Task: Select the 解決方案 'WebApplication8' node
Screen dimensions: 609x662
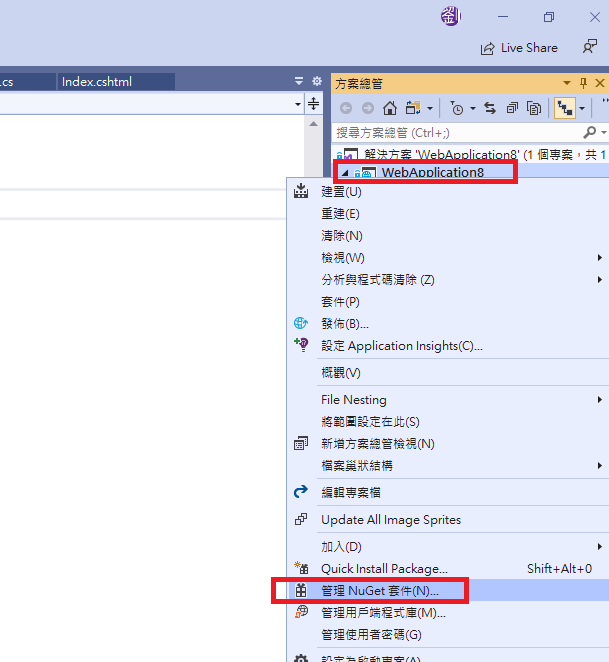Action: pos(470,155)
